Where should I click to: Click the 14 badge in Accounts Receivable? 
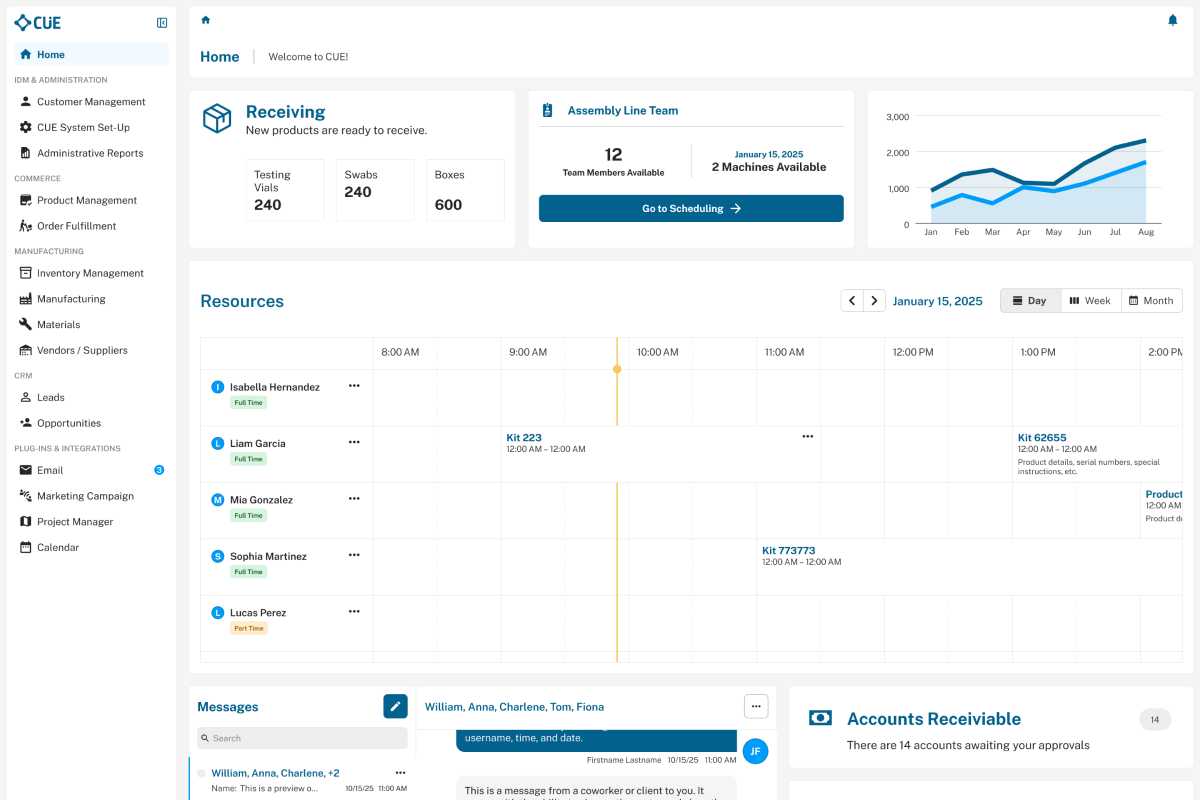click(1155, 719)
